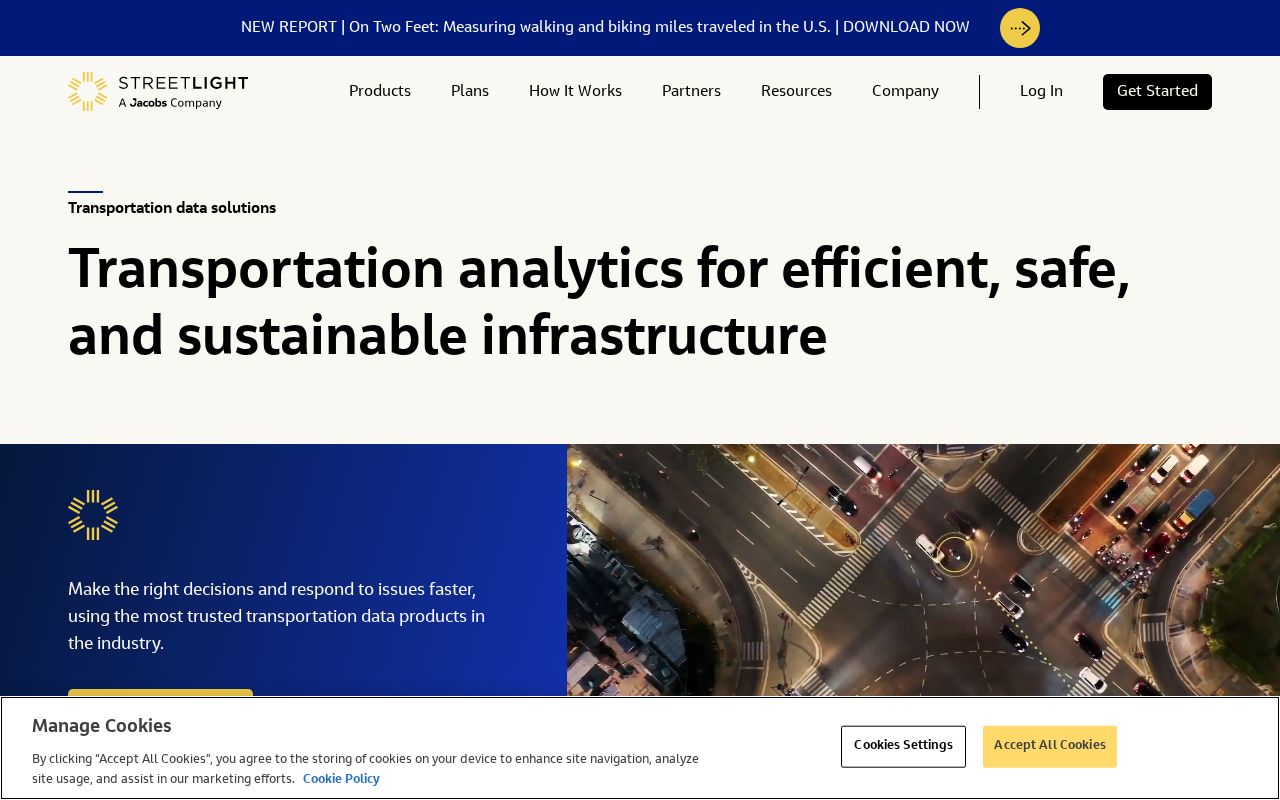The height and width of the screenshot is (800, 1280).
Task: Click the intersection aerial video
Action: 923,570
